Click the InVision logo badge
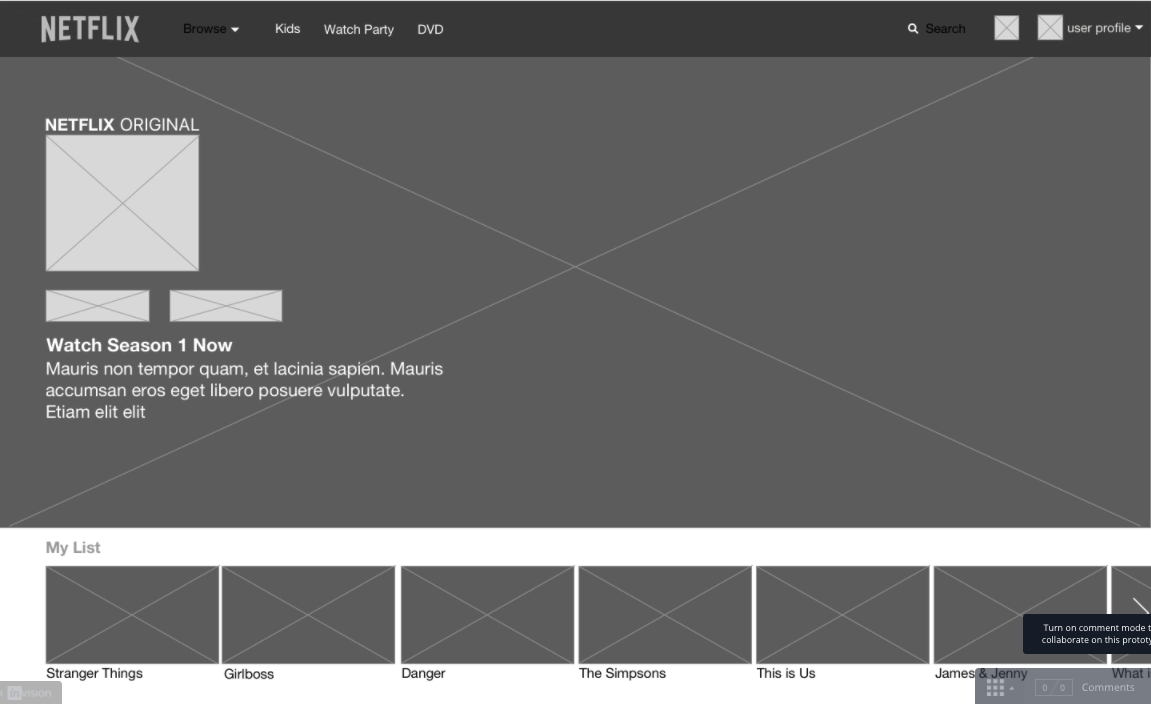Screen dimensions: 1151x704 [x=30, y=693]
